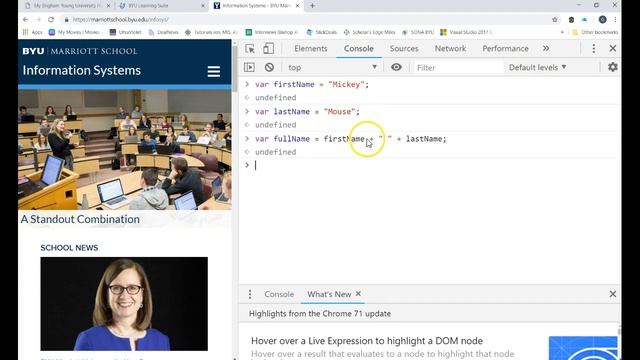Open DevTools customize three-dot menu
This screenshot has height=360, width=640.
tap(593, 49)
